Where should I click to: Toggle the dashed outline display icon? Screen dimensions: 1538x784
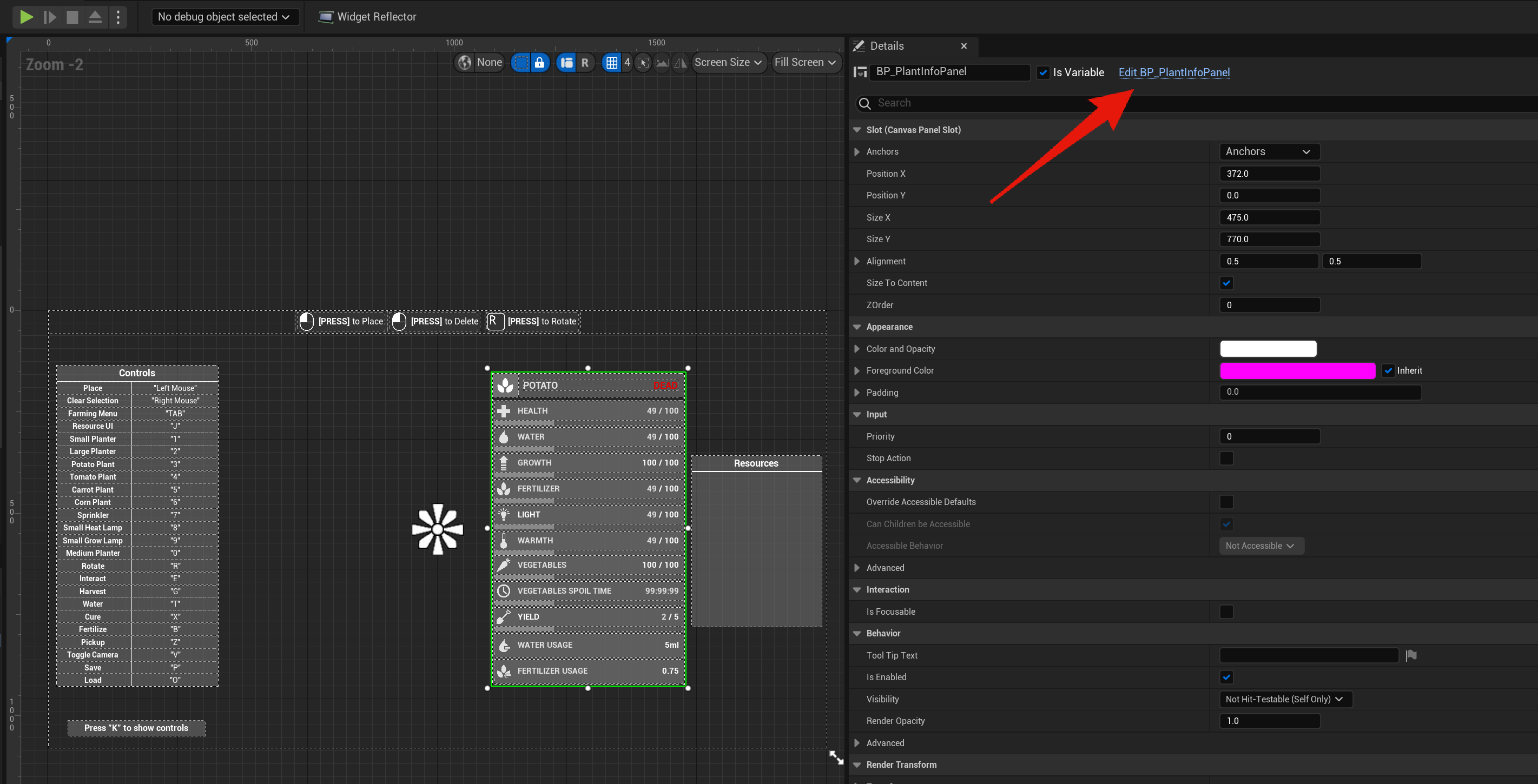click(x=520, y=62)
